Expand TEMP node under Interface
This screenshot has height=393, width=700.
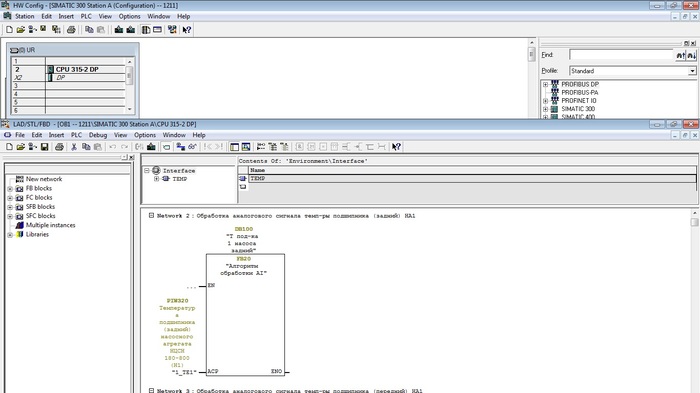point(156,179)
